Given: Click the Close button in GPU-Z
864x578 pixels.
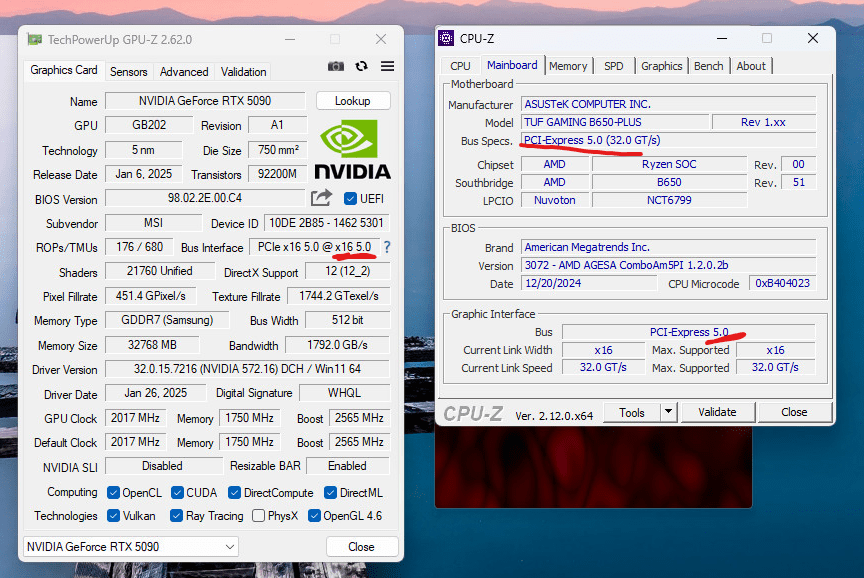Looking at the screenshot, I should [361, 547].
